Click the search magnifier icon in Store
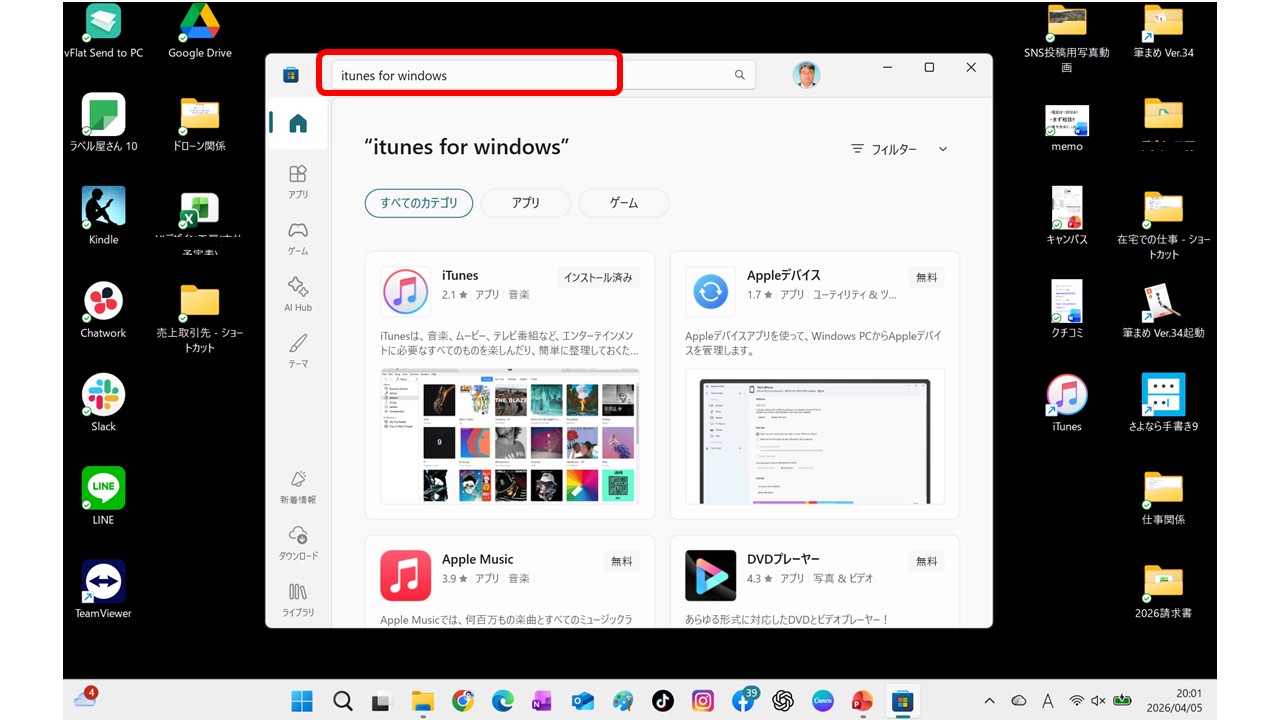The width and height of the screenshot is (1280, 720). [x=740, y=75]
